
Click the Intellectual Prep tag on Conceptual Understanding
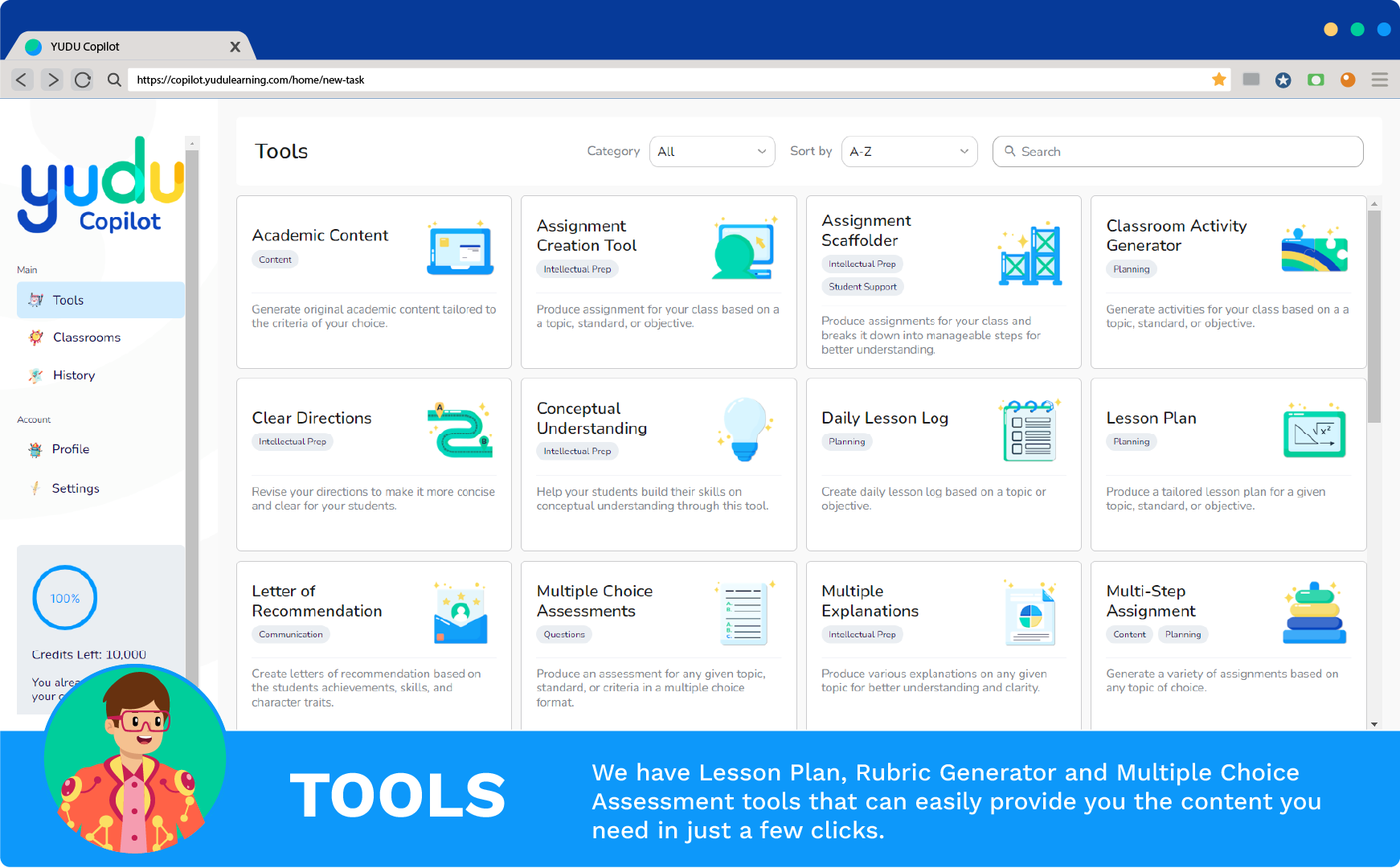(577, 452)
